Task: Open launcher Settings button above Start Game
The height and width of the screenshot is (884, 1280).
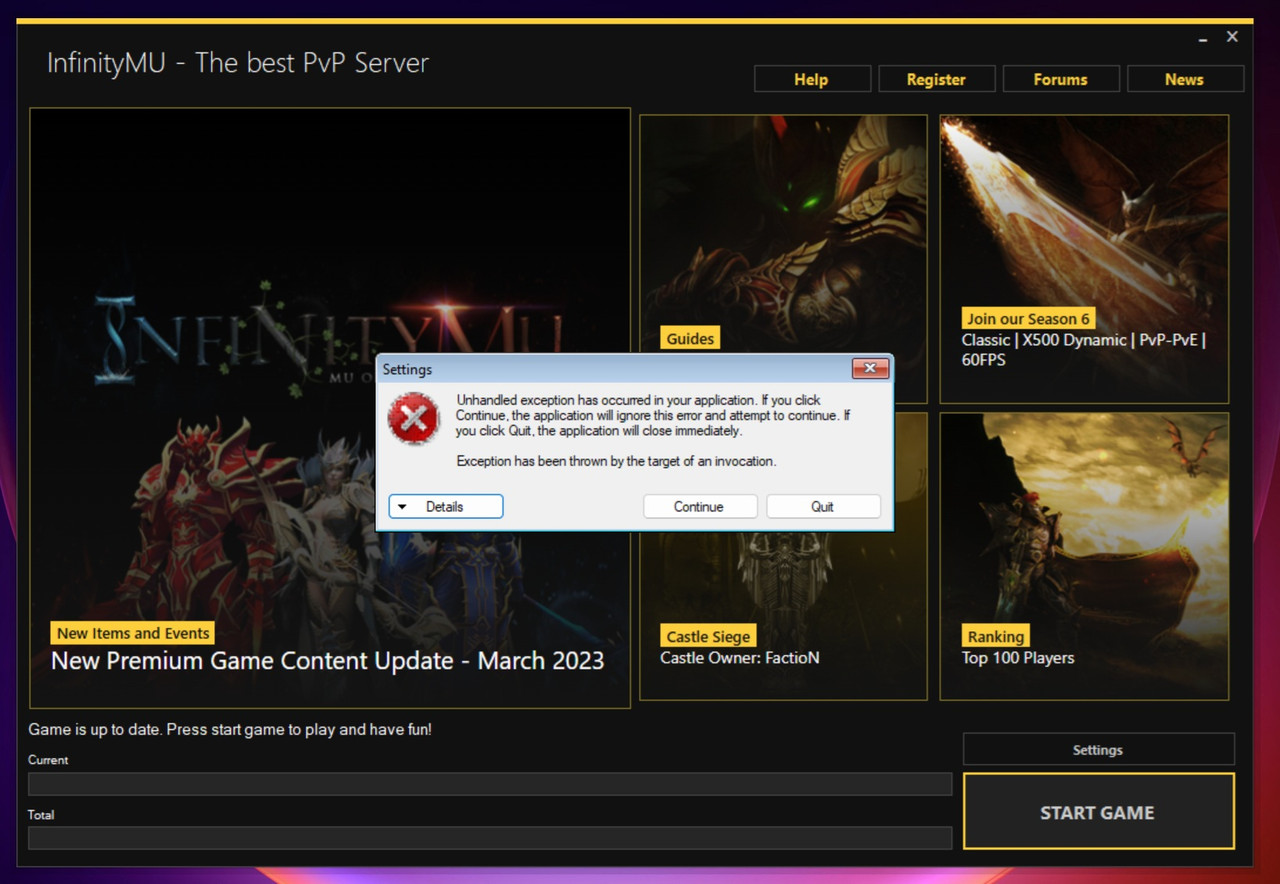Action: pos(1098,749)
